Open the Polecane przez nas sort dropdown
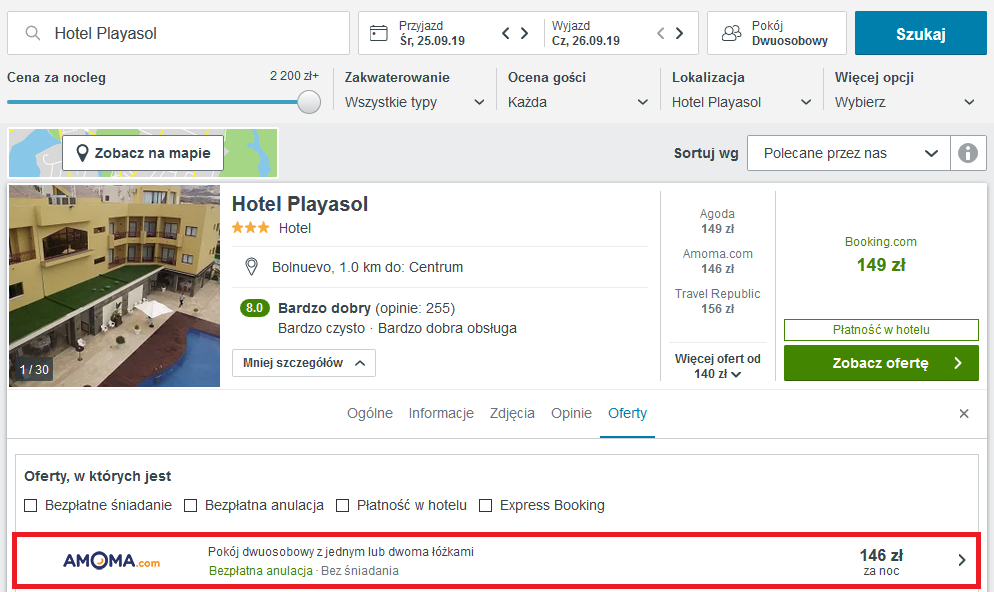 (x=849, y=153)
